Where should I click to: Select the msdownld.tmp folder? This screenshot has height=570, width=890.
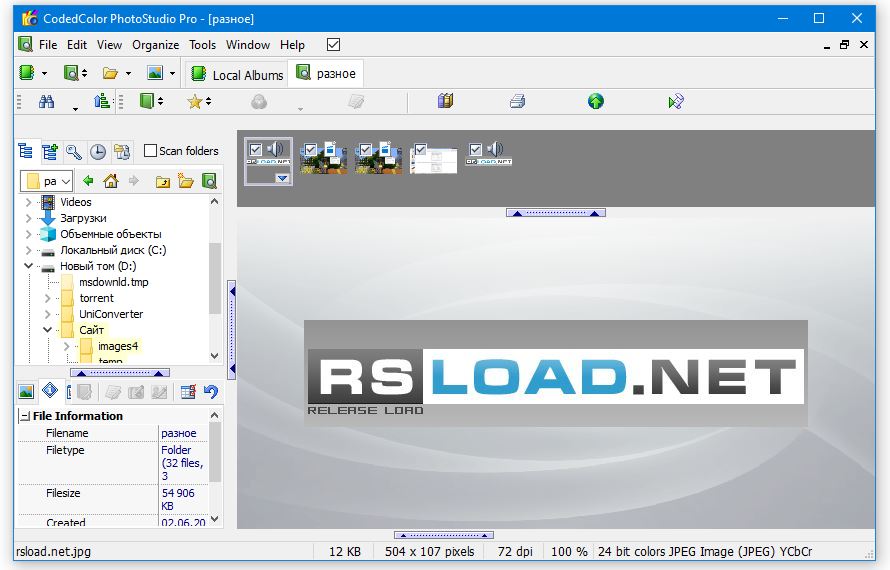[x=114, y=282]
